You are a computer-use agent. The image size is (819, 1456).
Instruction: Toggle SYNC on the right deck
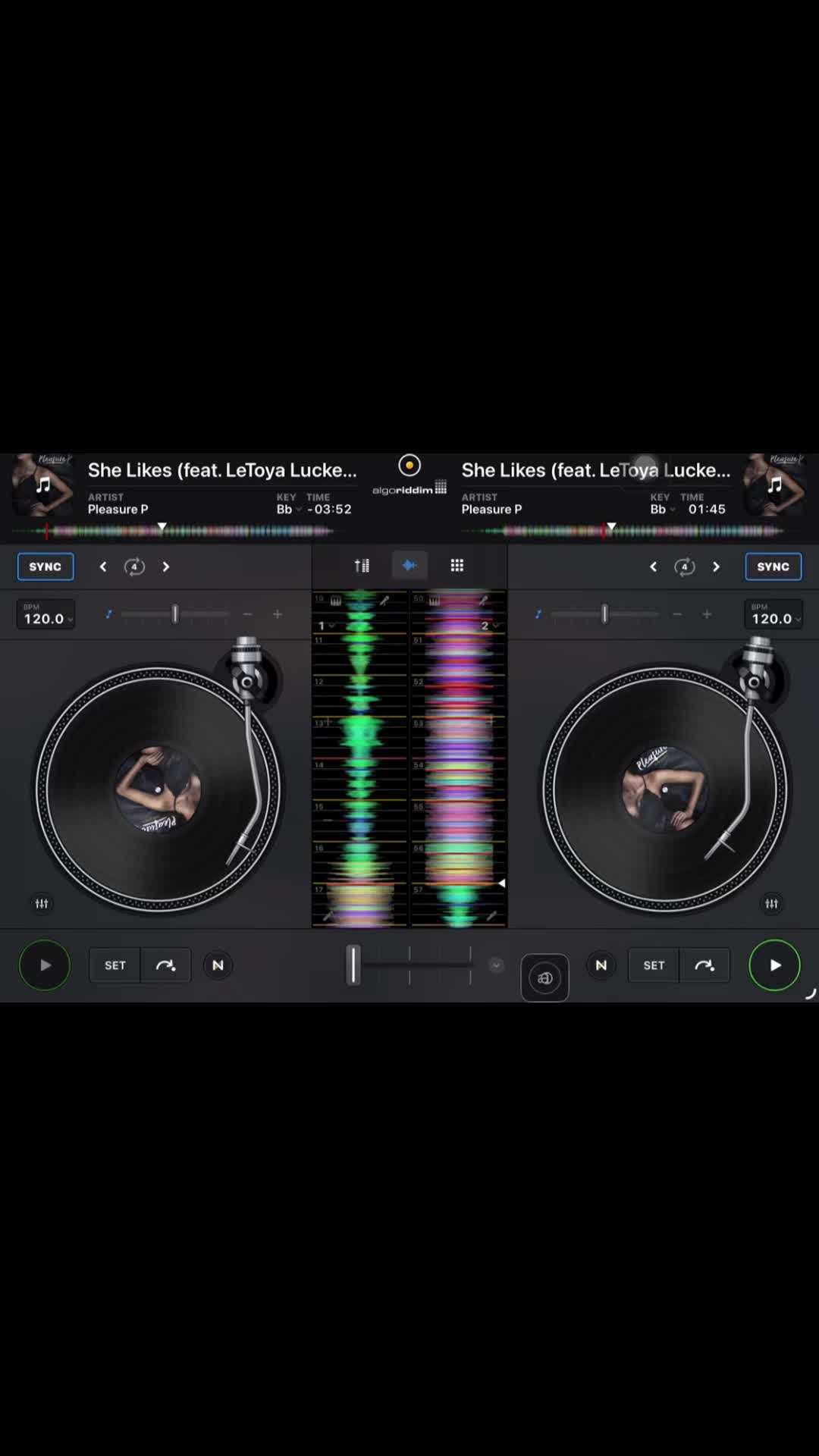(x=773, y=566)
